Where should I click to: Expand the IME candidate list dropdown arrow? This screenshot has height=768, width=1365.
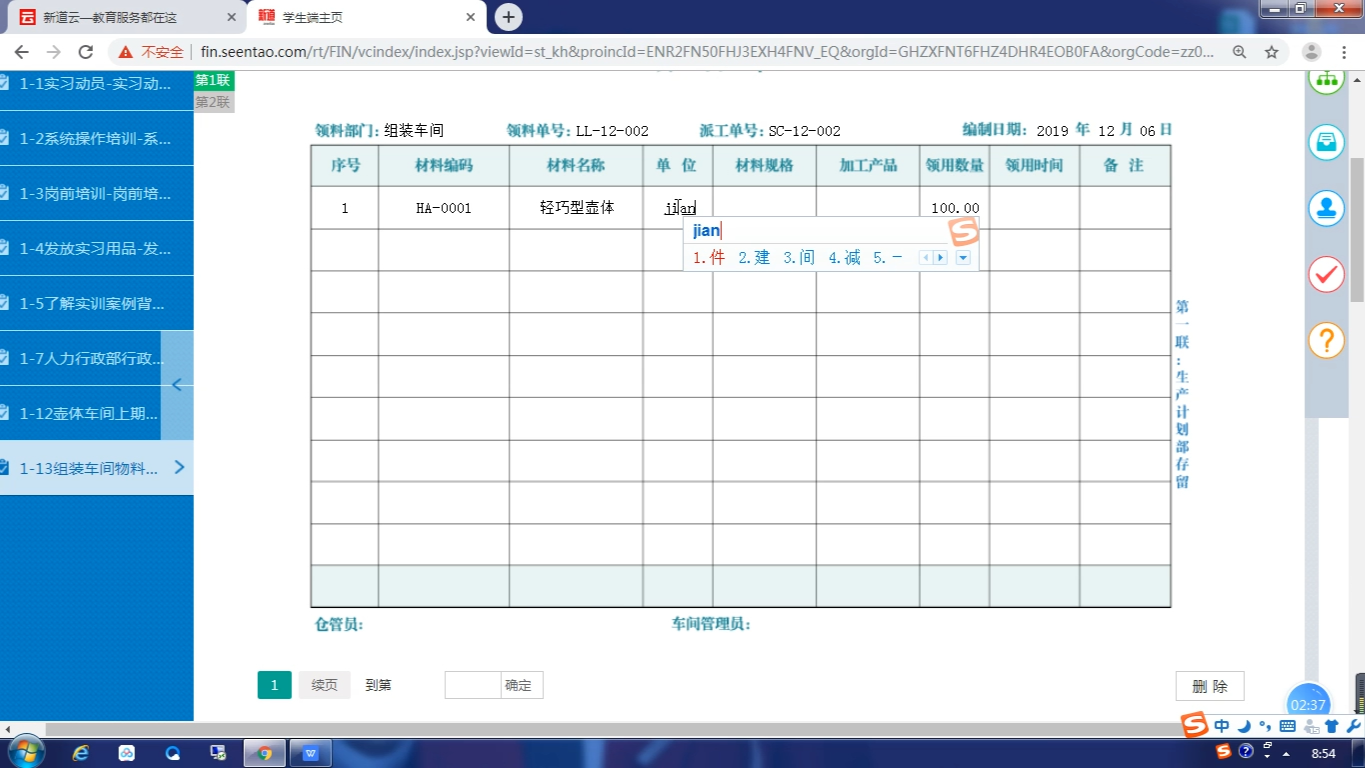(963, 258)
